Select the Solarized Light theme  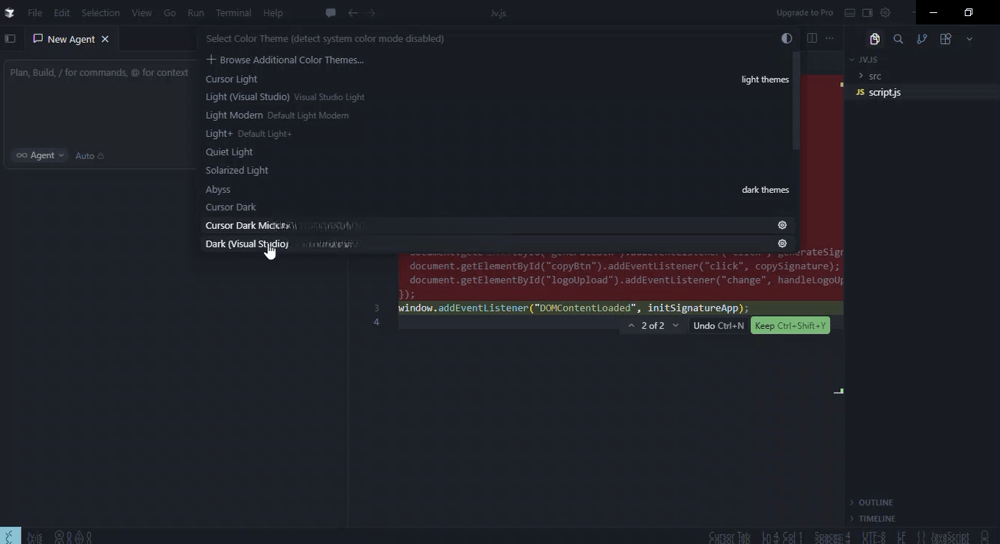(x=499, y=170)
